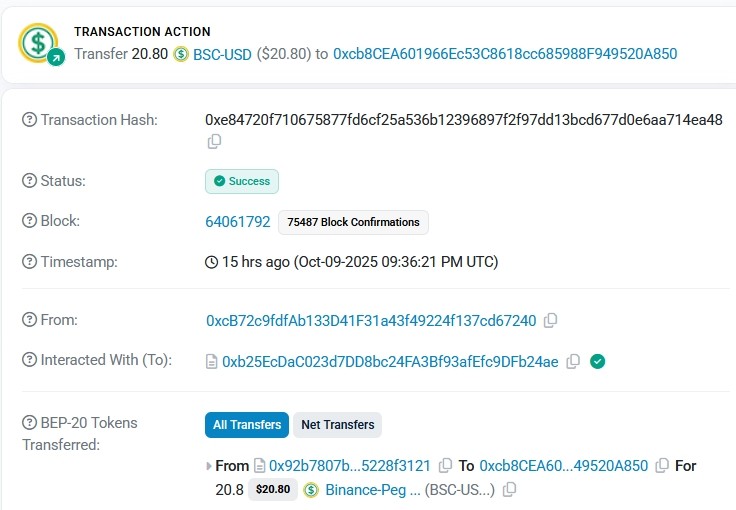Viewport: 736px width, 510px height.
Task: Click the green verified checkmark badge
Action: tap(597, 362)
